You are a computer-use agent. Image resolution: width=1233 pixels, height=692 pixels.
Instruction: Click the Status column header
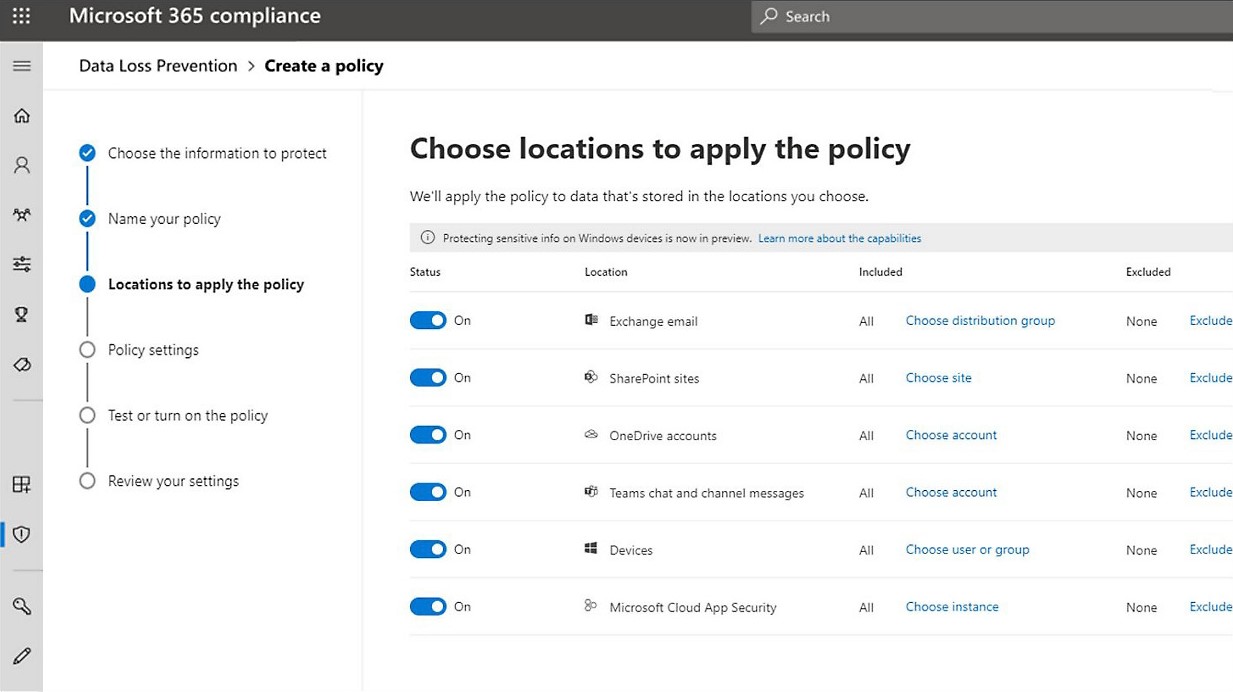tap(425, 272)
